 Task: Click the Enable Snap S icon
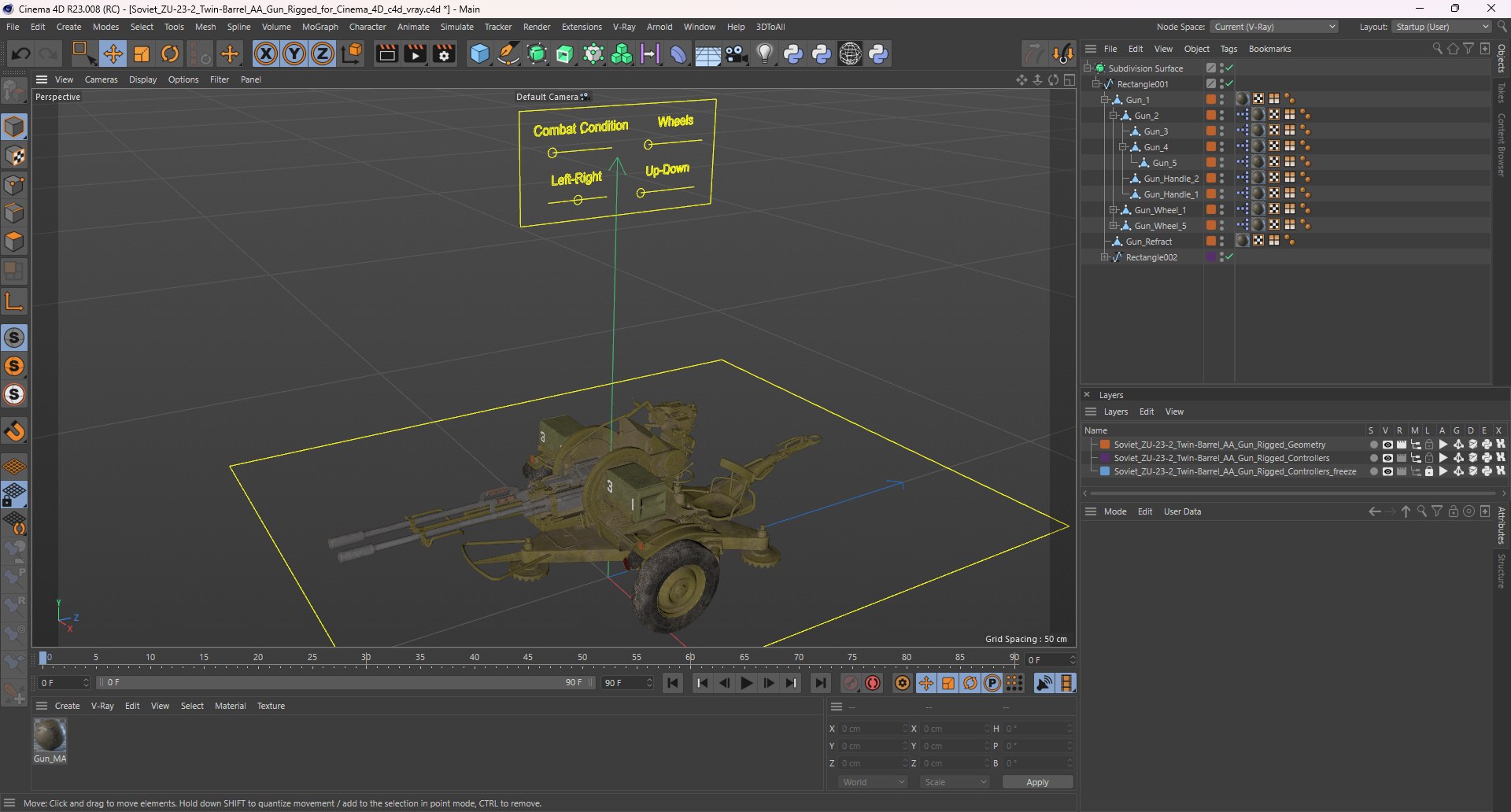pos(14,338)
